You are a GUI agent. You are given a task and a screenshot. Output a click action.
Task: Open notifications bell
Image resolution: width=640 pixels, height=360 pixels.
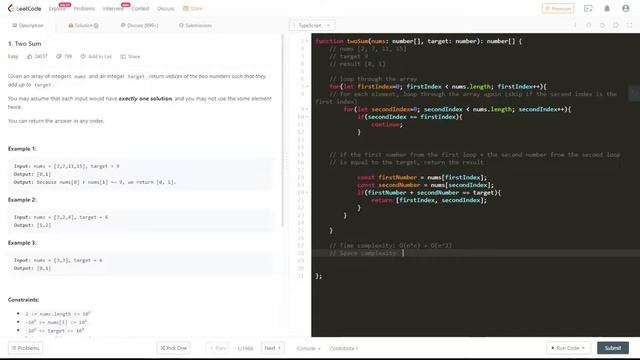coord(607,9)
